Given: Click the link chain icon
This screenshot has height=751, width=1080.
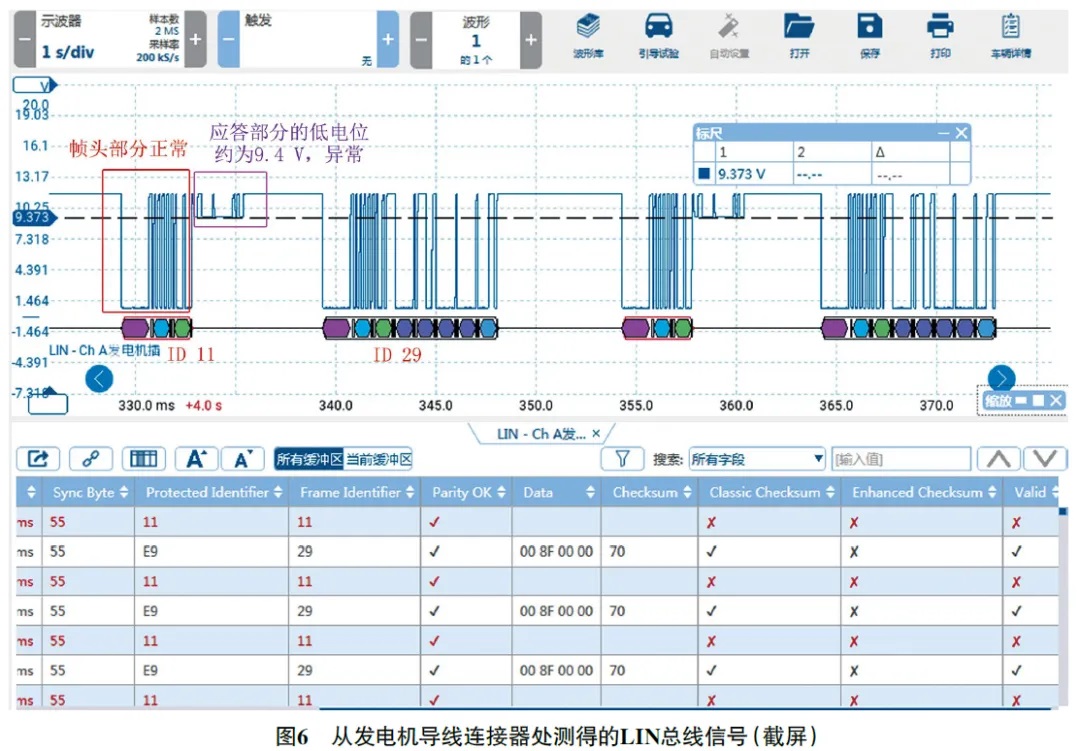Looking at the screenshot, I should 91,459.
